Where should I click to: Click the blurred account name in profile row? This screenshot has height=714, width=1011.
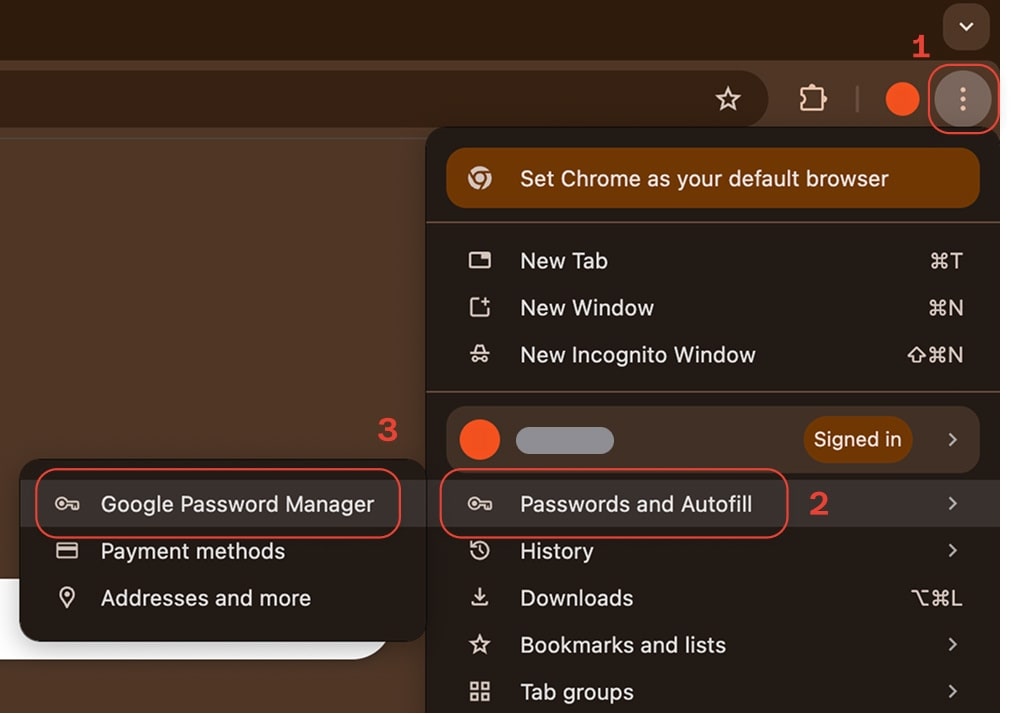tap(565, 440)
